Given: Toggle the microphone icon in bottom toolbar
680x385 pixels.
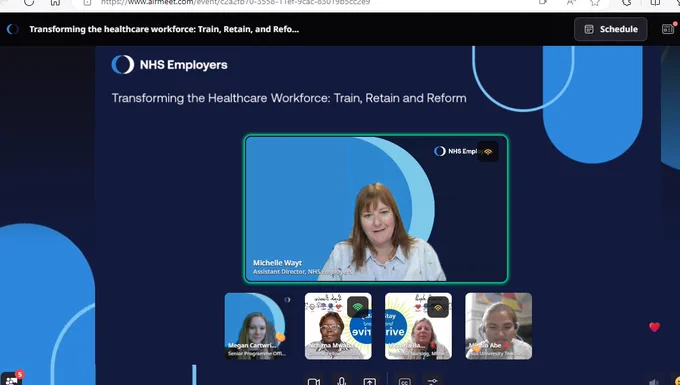Looking at the screenshot, I should [342, 382].
